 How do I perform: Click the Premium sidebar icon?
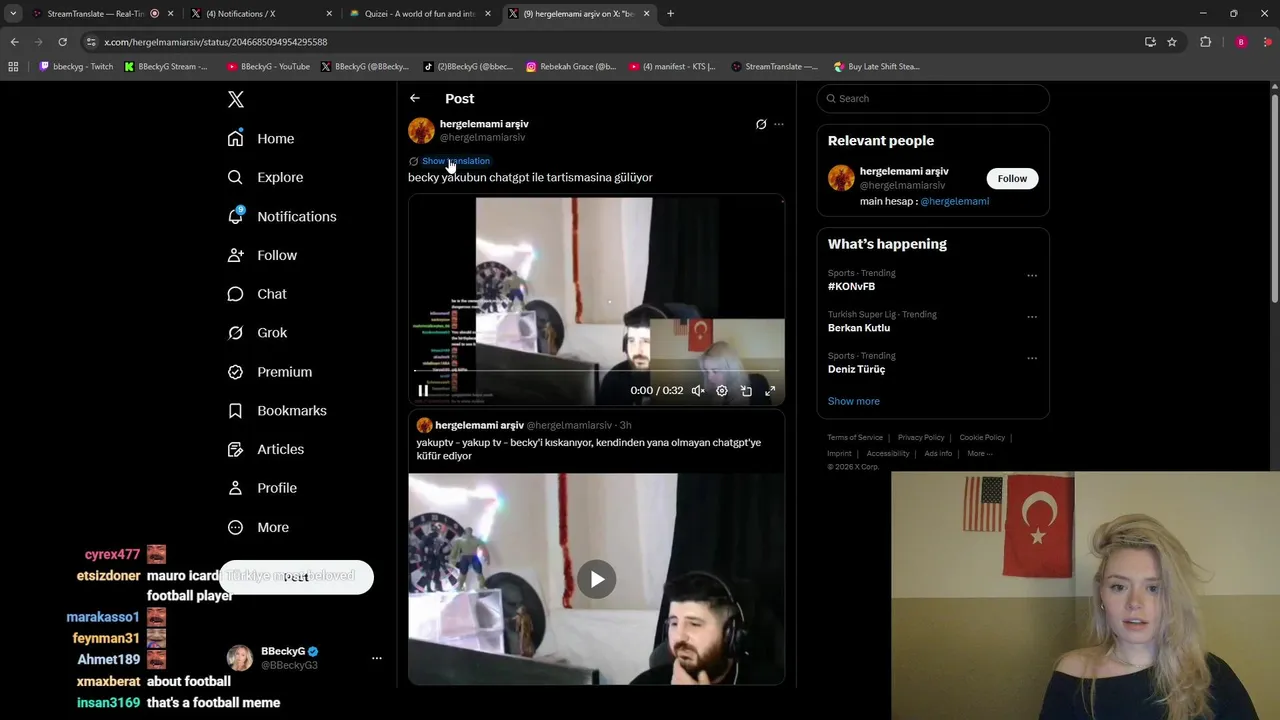pyautogui.click(x=235, y=372)
